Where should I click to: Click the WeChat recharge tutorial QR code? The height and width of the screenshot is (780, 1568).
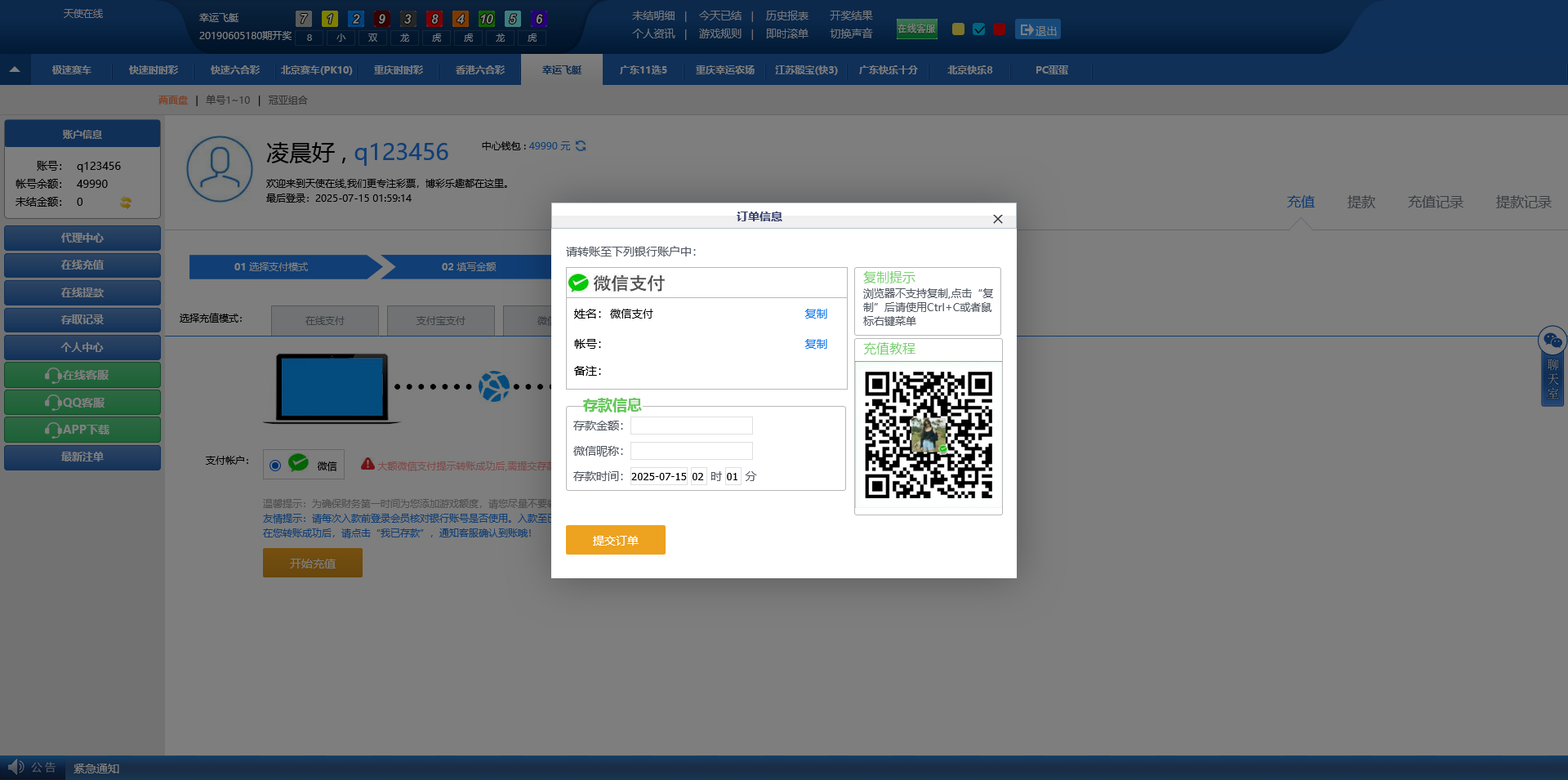point(929,435)
